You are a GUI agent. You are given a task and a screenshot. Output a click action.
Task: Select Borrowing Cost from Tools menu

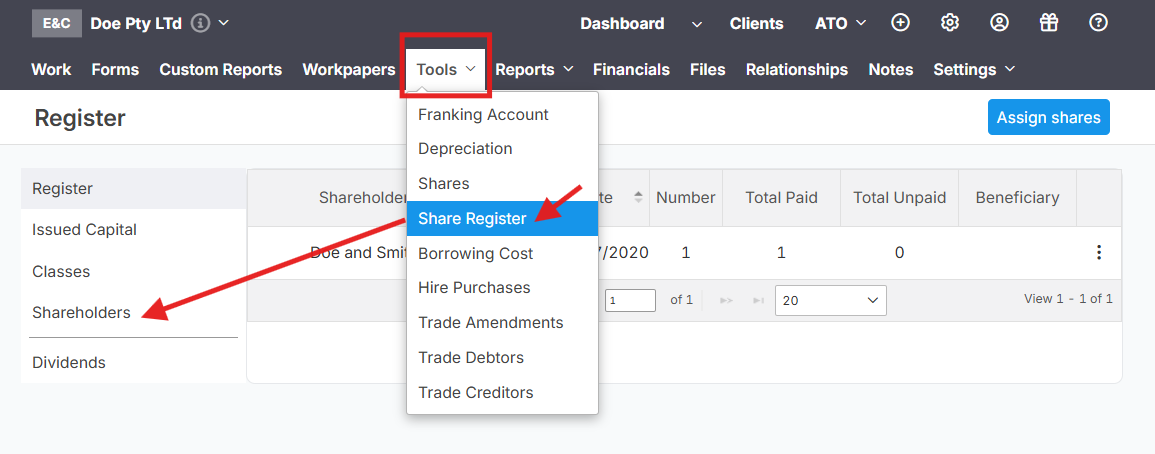click(x=502, y=254)
